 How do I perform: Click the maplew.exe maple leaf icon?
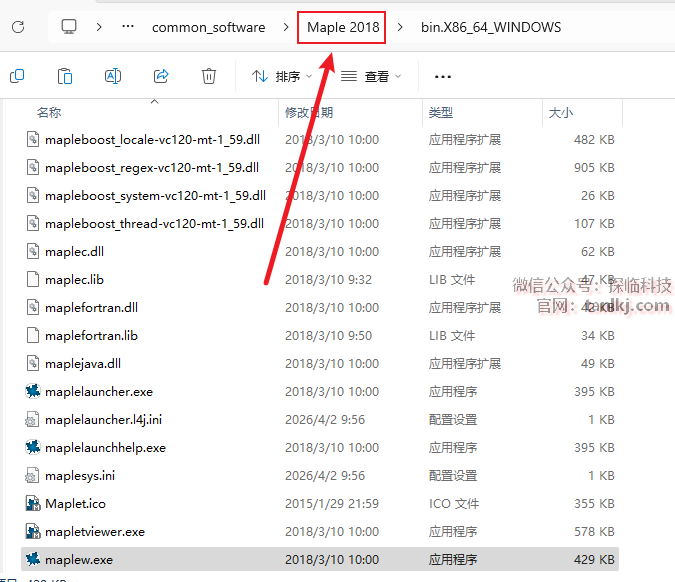click(x=33, y=559)
